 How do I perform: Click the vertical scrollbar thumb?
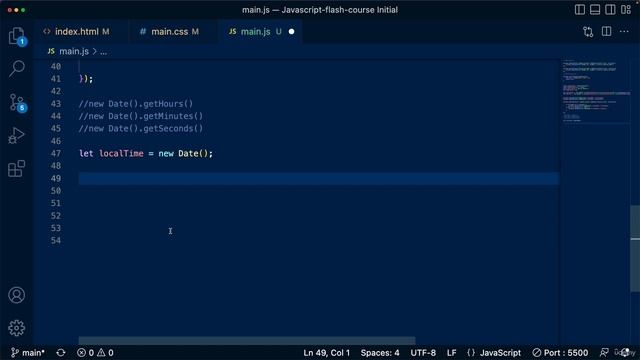[x=635, y=249]
